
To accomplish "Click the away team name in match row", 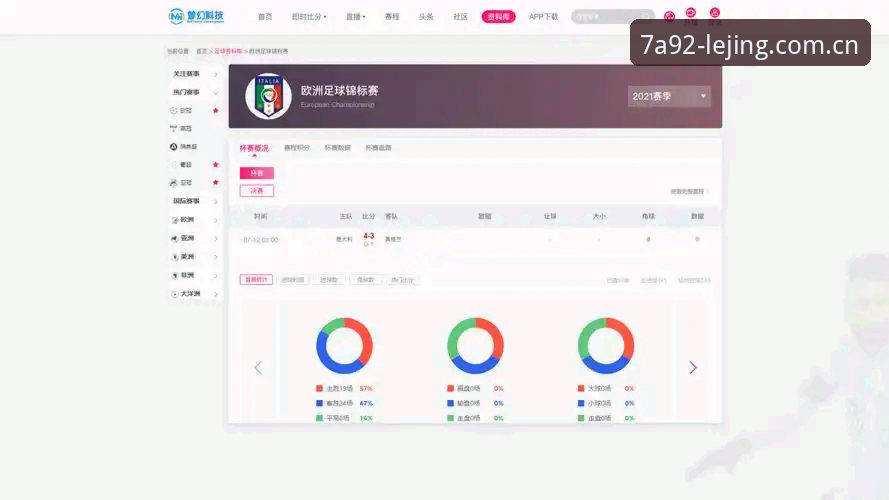I will point(393,240).
